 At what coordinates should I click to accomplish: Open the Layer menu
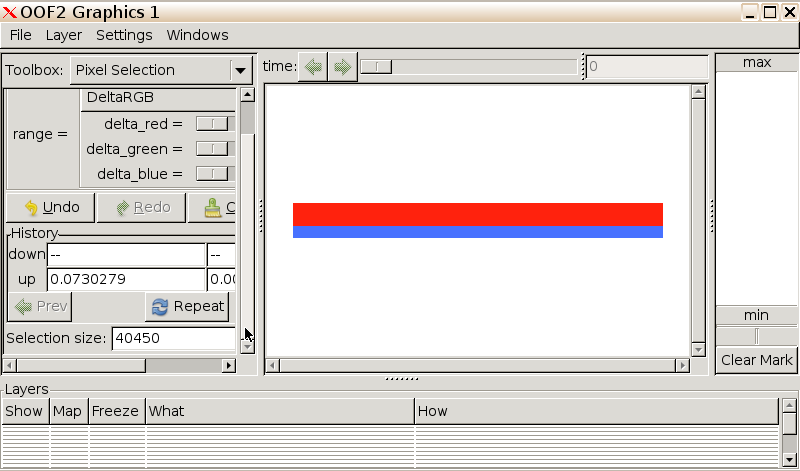coord(64,35)
